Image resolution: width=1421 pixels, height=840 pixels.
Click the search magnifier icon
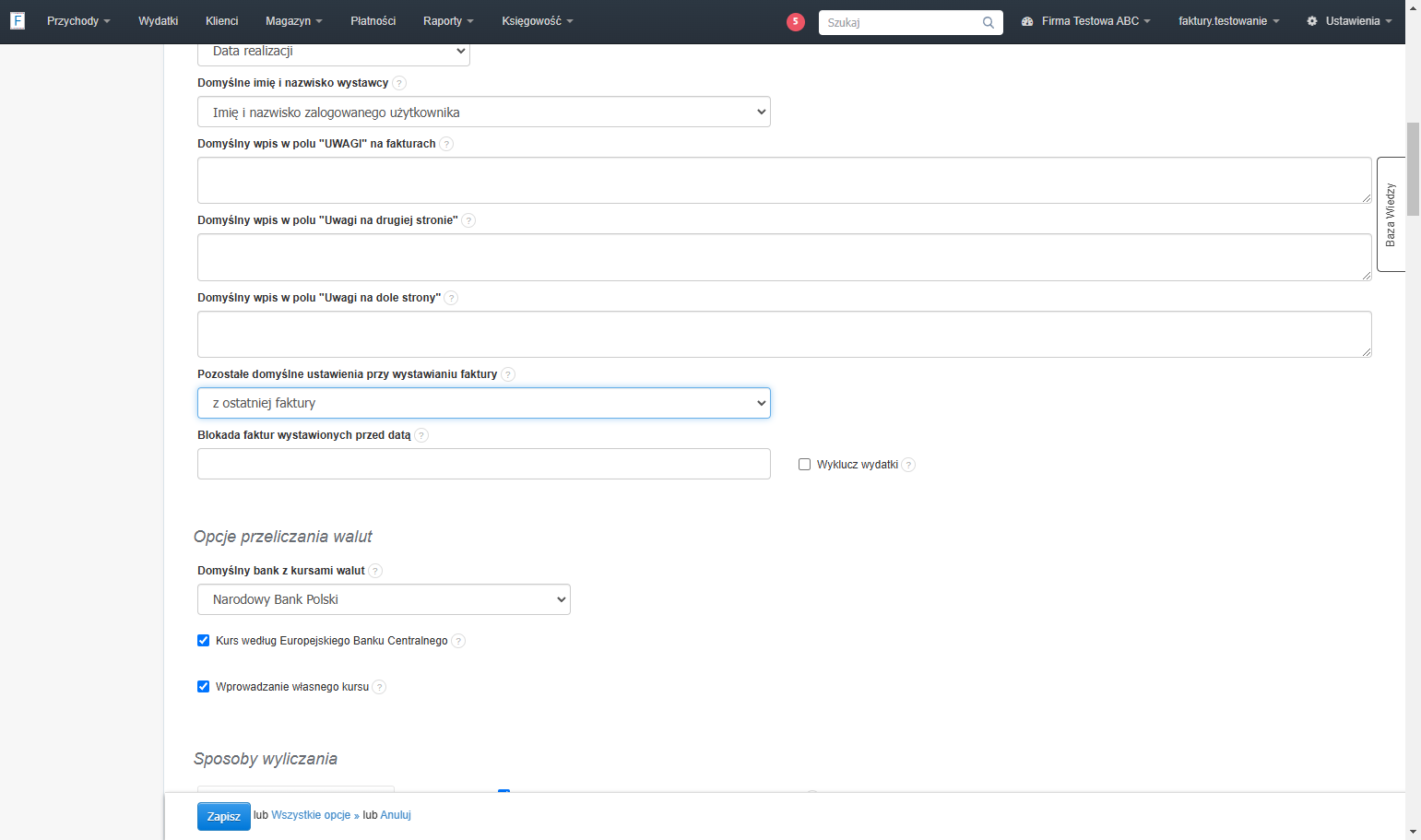tap(989, 23)
